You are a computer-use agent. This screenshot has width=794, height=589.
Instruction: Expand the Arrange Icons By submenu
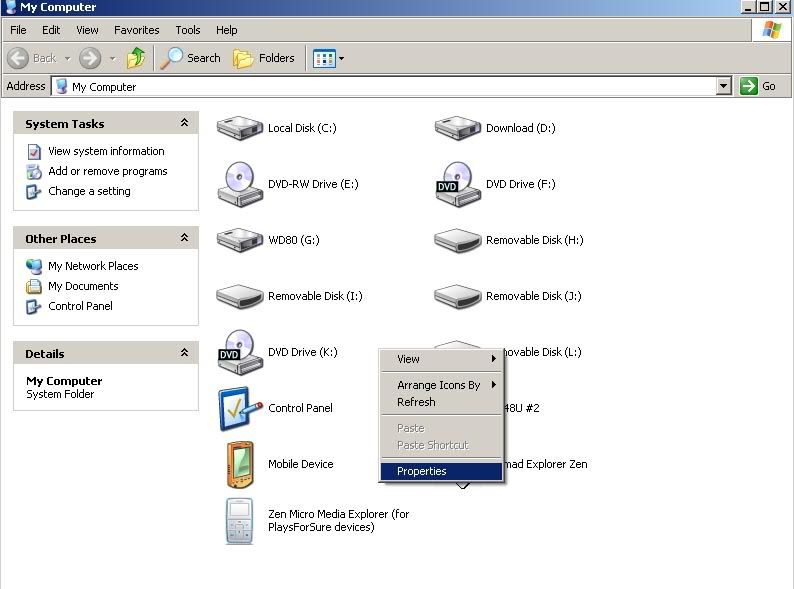(441, 385)
